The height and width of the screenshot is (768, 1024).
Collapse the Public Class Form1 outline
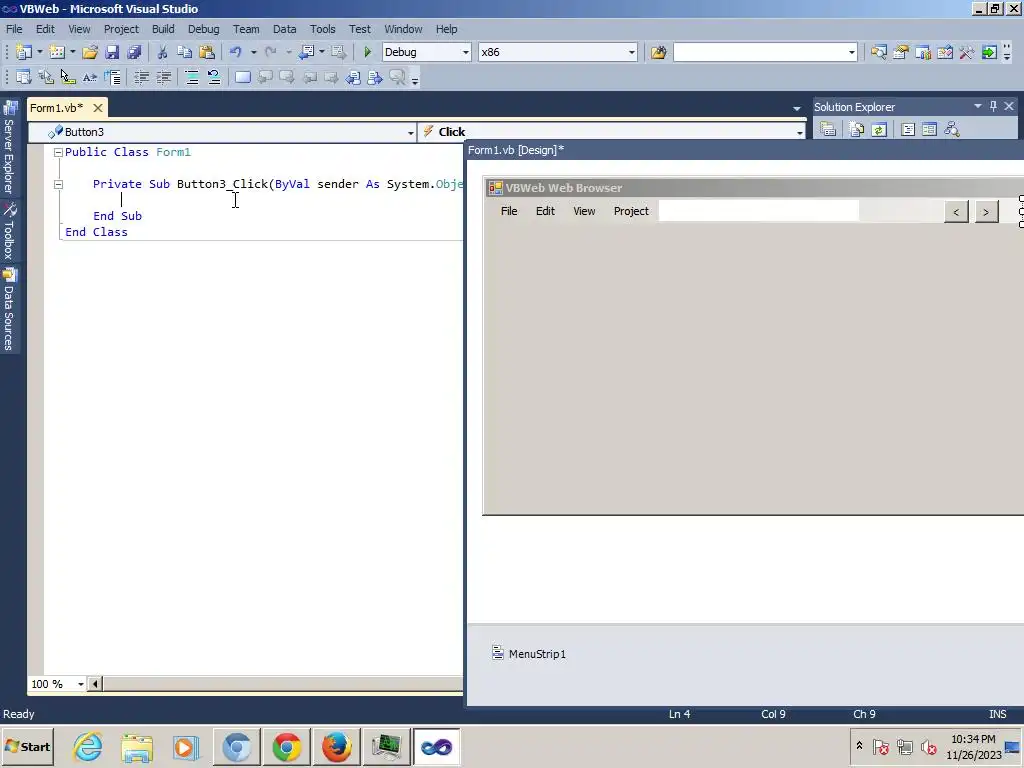click(x=58, y=152)
